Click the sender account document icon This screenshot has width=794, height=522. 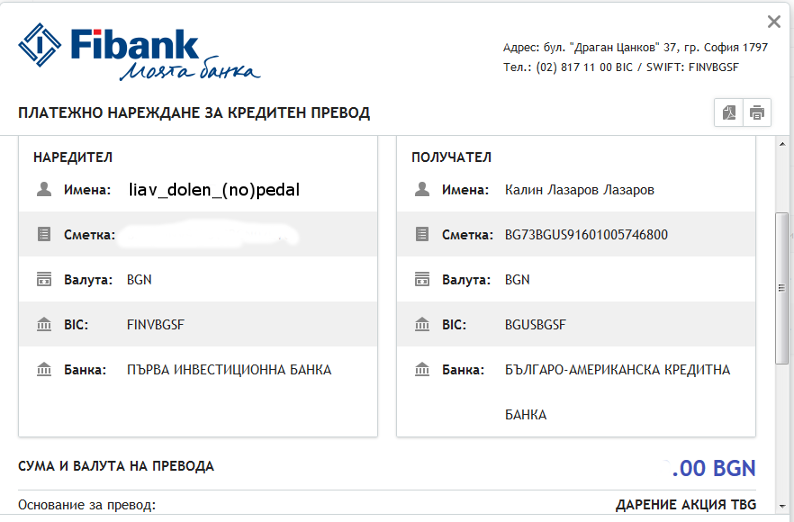point(43,235)
